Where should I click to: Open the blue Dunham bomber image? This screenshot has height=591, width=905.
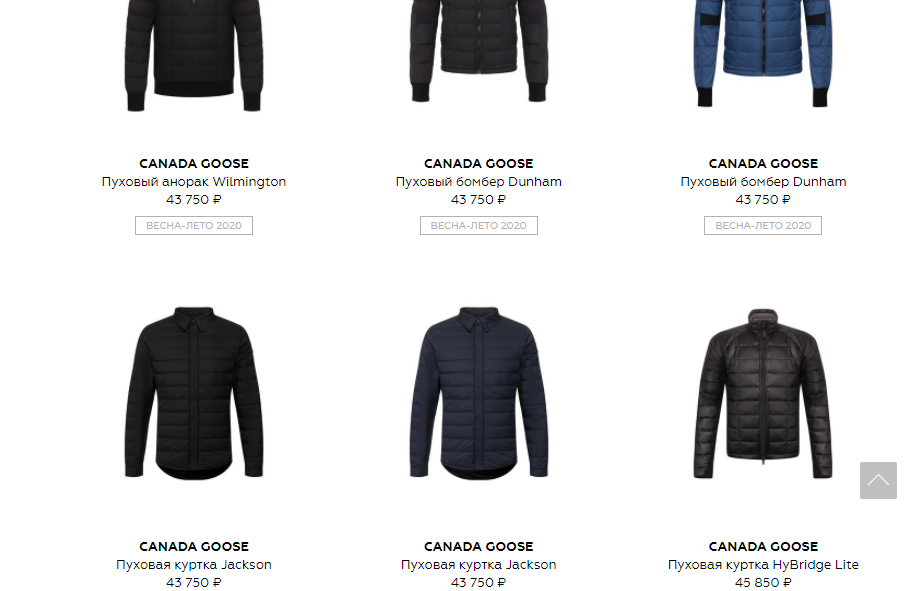click(763, 54)
